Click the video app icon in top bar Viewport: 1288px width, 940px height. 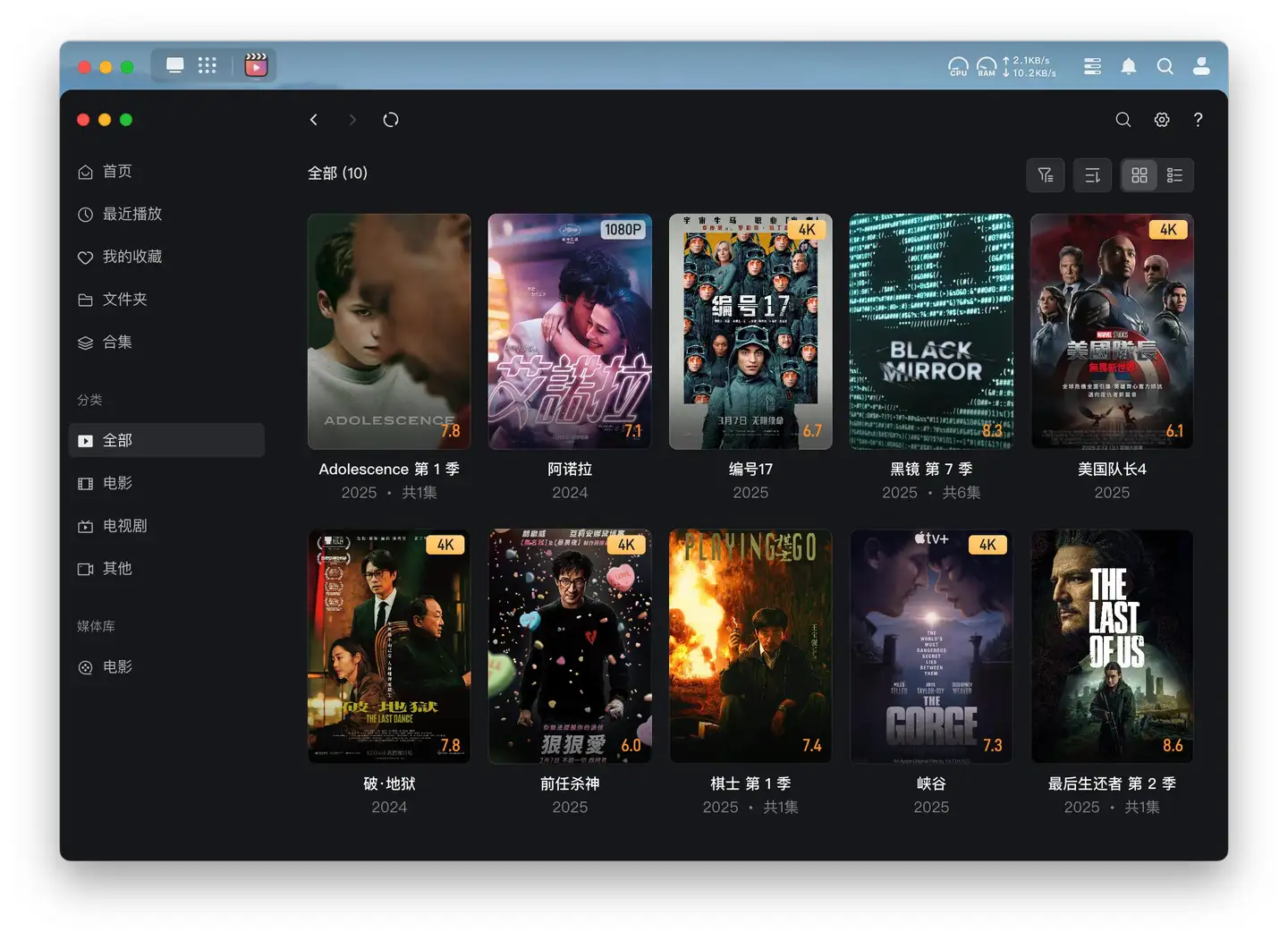(x=256, y=65)
